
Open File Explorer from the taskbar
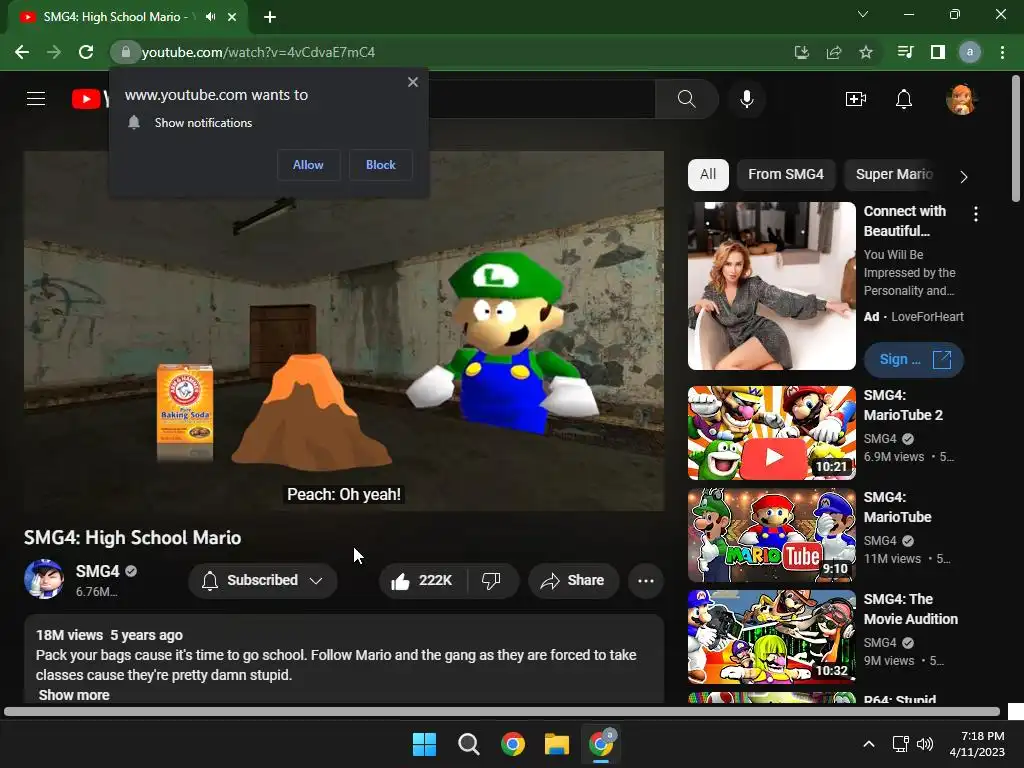557,744
